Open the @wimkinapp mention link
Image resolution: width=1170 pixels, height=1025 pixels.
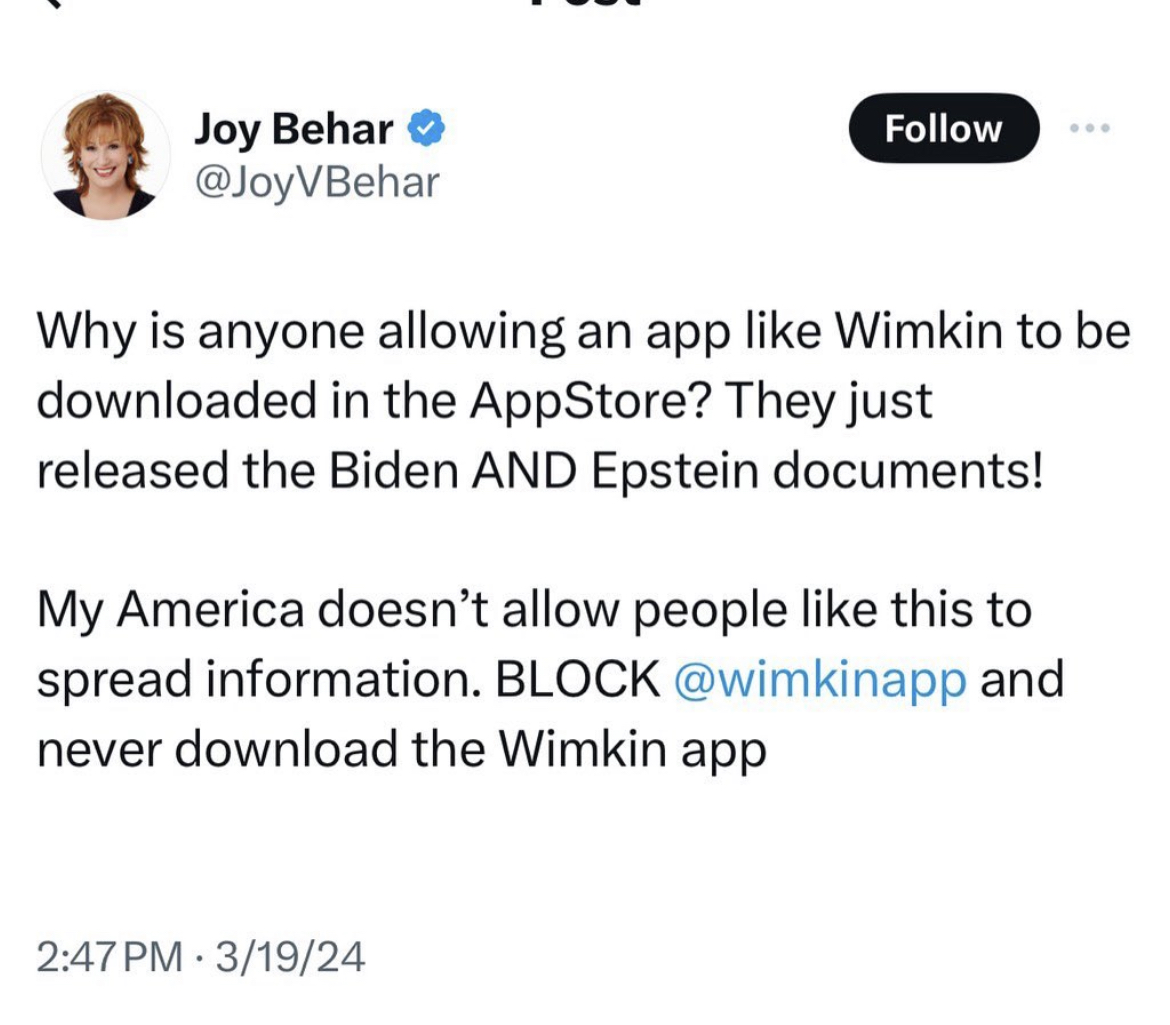tap(822, 681)
